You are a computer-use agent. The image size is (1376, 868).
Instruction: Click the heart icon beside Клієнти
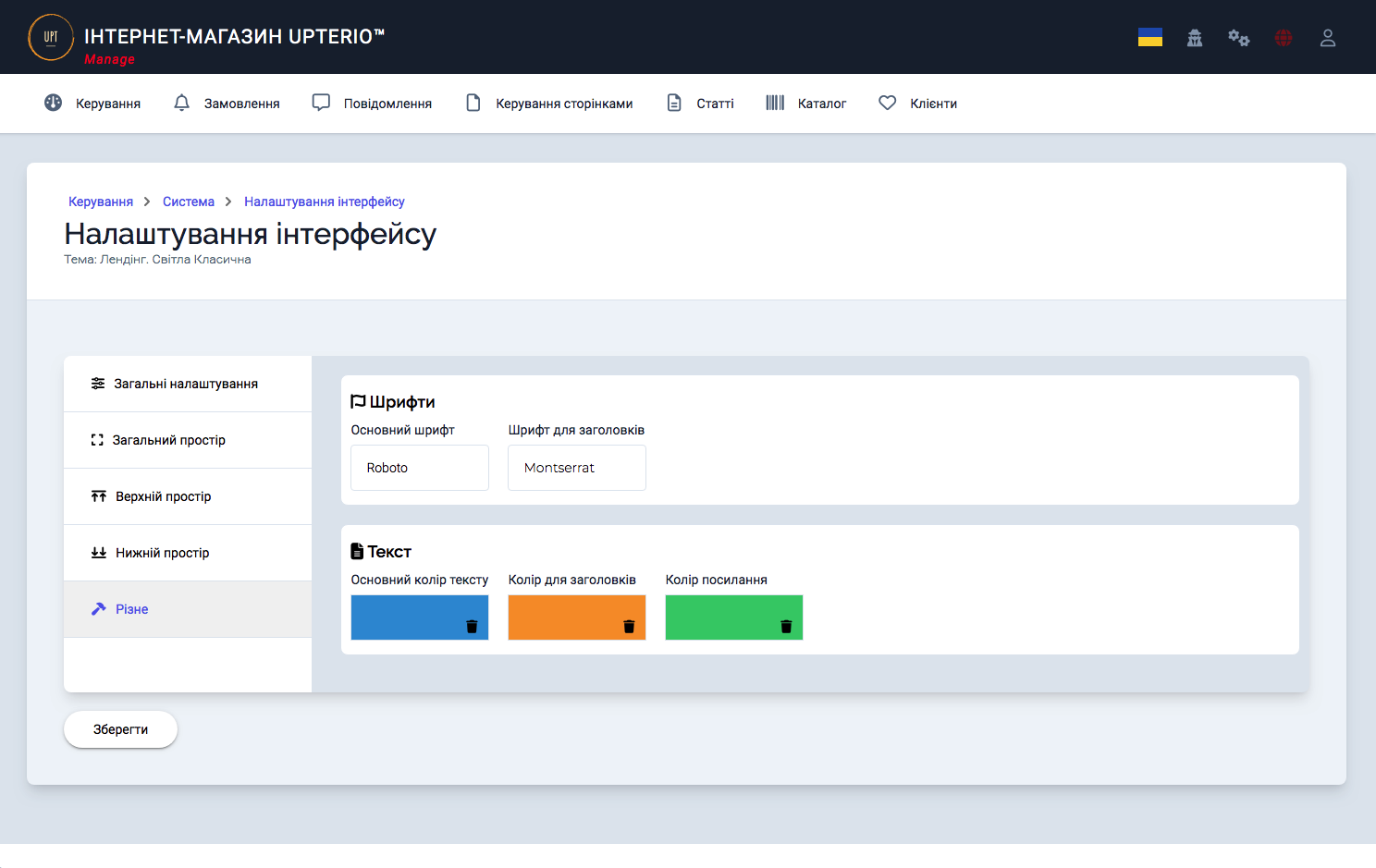[888, 103]
